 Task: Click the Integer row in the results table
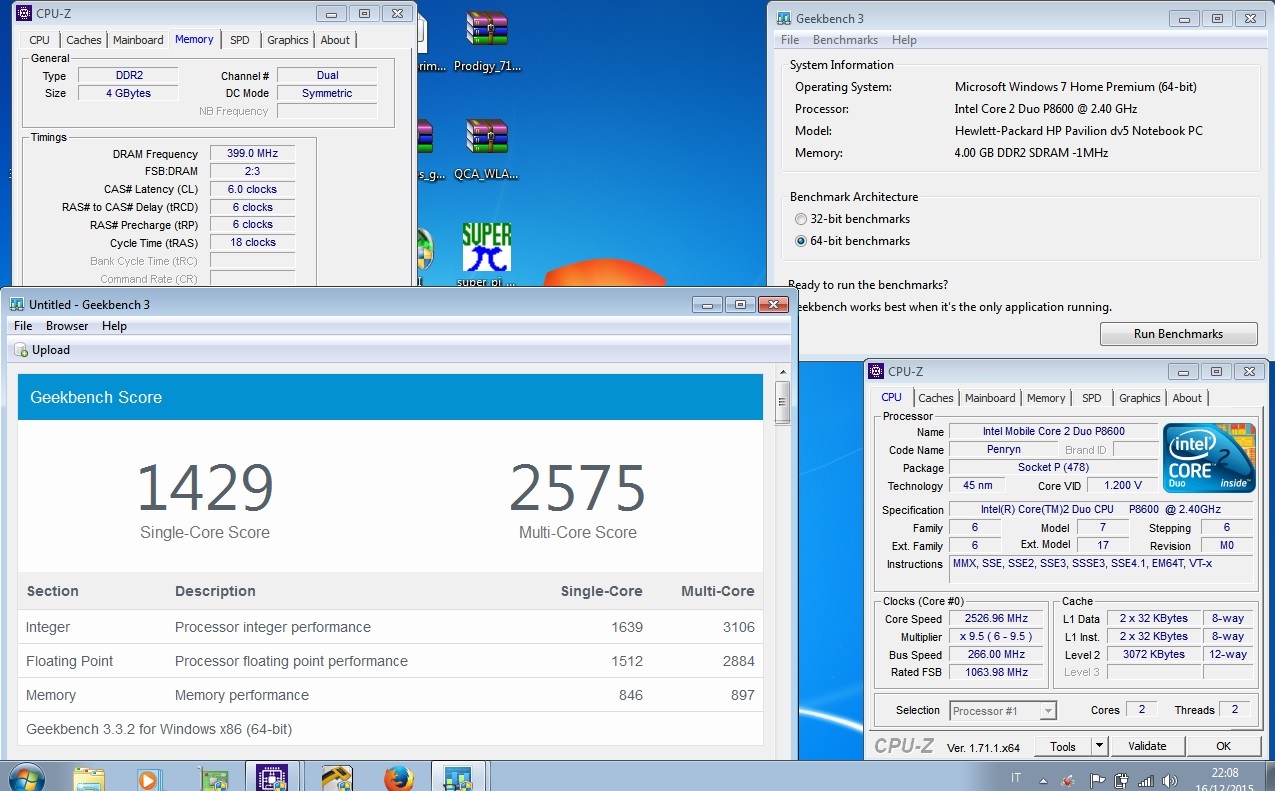tap(390, 627)
